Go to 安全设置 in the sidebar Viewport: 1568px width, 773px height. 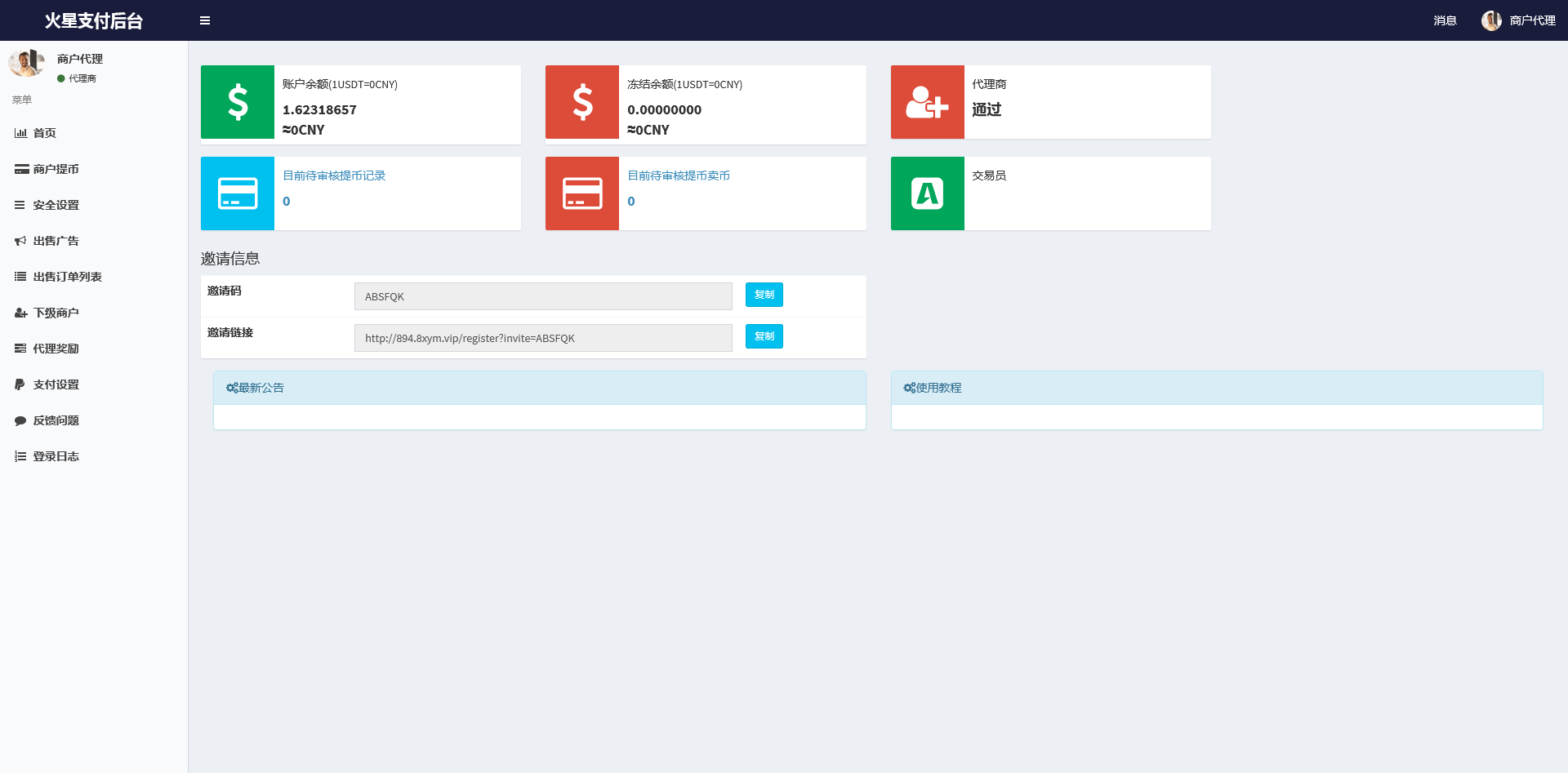click(x=56, y=205)
